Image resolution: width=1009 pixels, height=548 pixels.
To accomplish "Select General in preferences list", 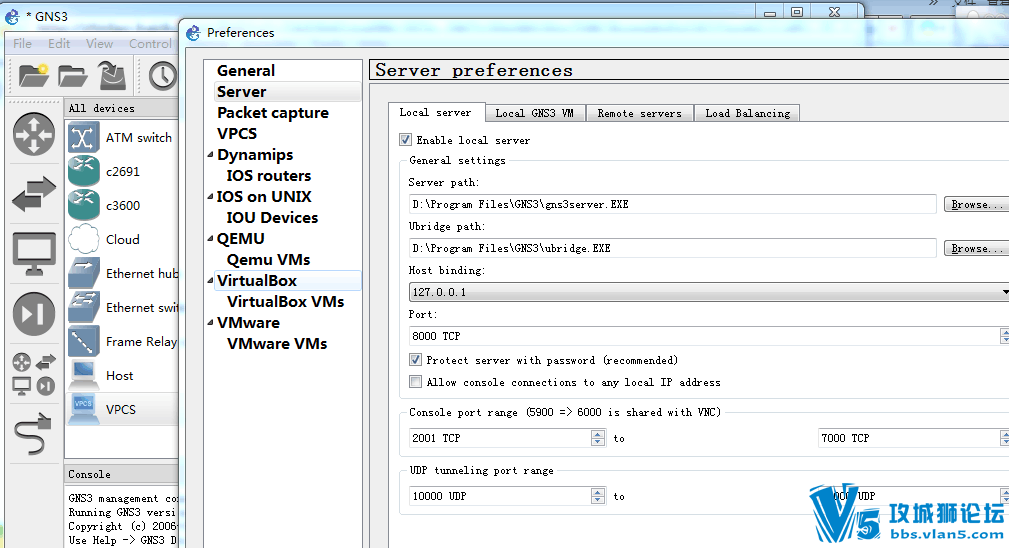I will point(246,71).
